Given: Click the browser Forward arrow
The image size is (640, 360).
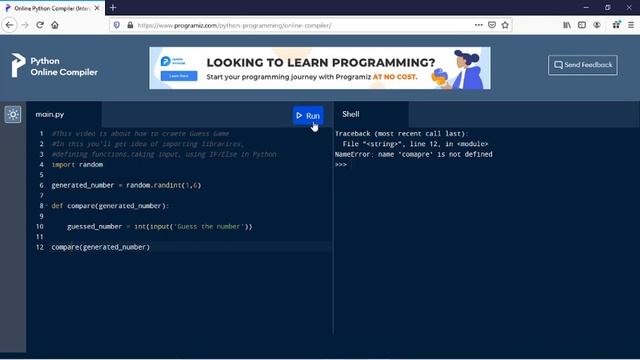Looking at the screenshot, I should click(25, 25).
